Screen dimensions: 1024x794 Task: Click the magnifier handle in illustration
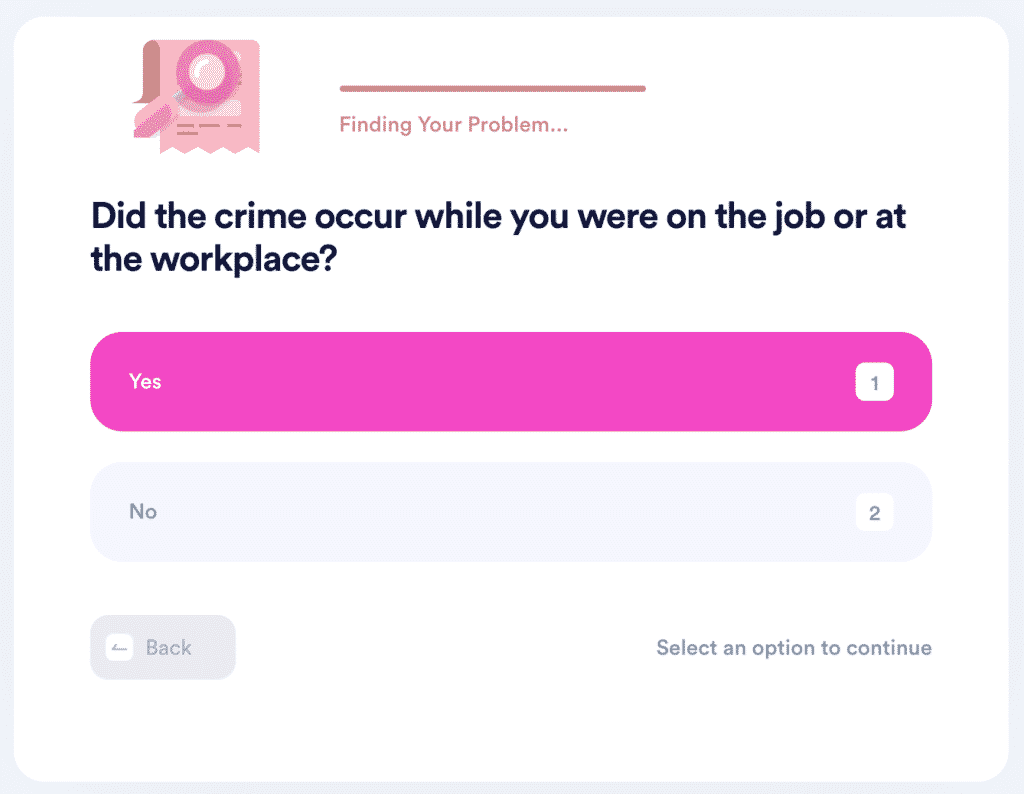153,121
